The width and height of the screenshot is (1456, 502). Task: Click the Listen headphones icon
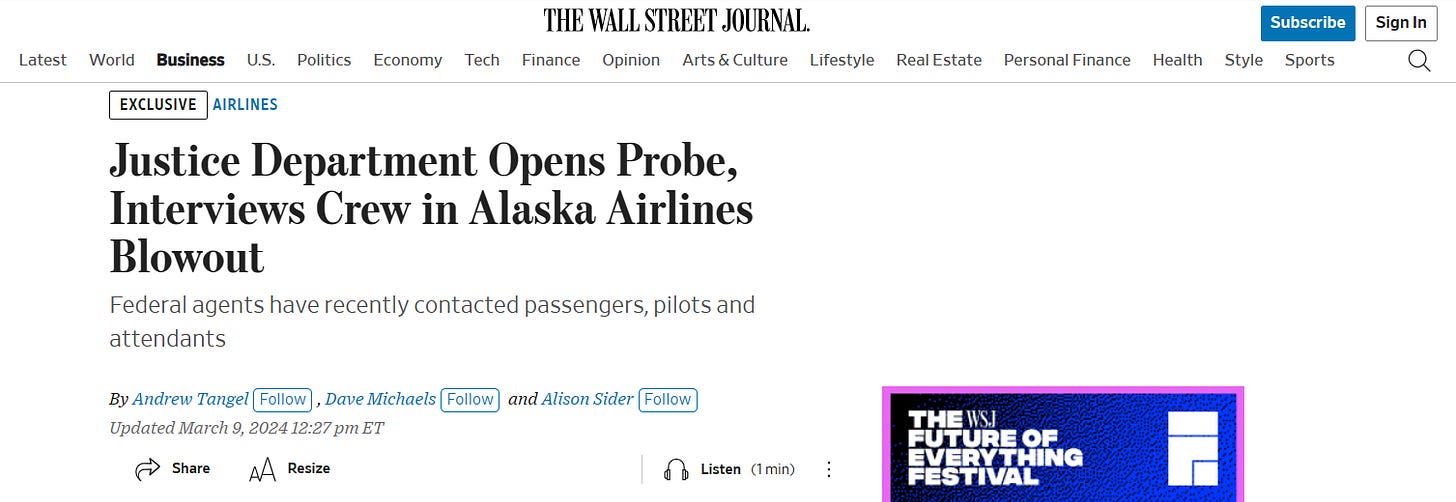pyautogui.click(x=677, y=469)
